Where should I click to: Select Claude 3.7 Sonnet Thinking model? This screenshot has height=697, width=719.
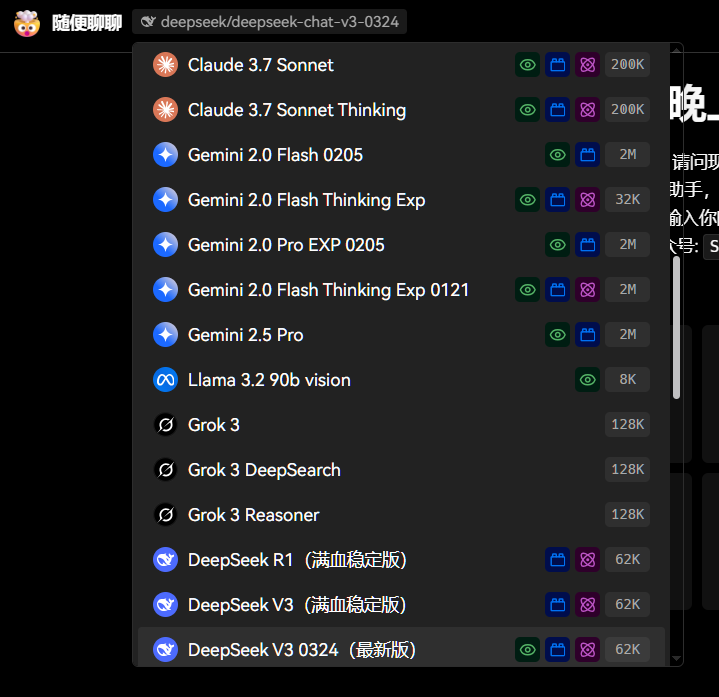tap(401, 110)
